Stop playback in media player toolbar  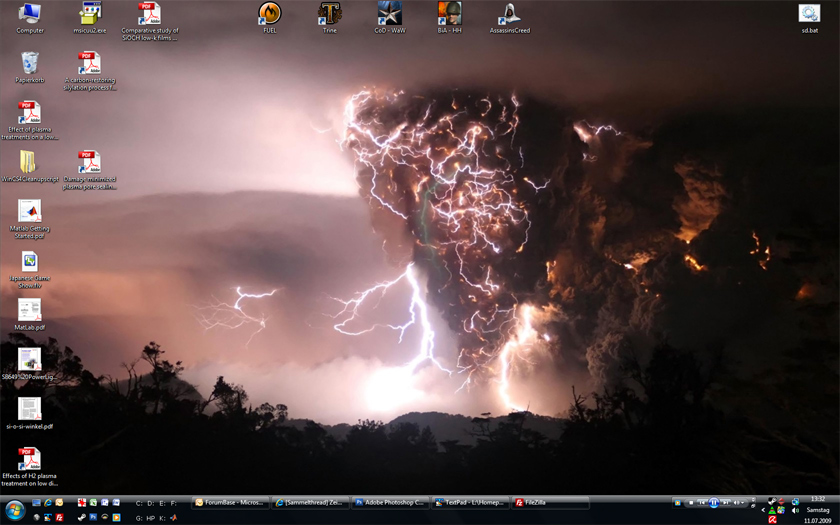click(691, 502)
